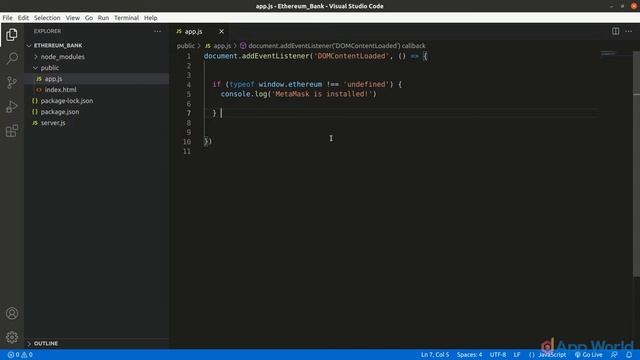
Task: Click the console.log code line
Action: (298, 94)
